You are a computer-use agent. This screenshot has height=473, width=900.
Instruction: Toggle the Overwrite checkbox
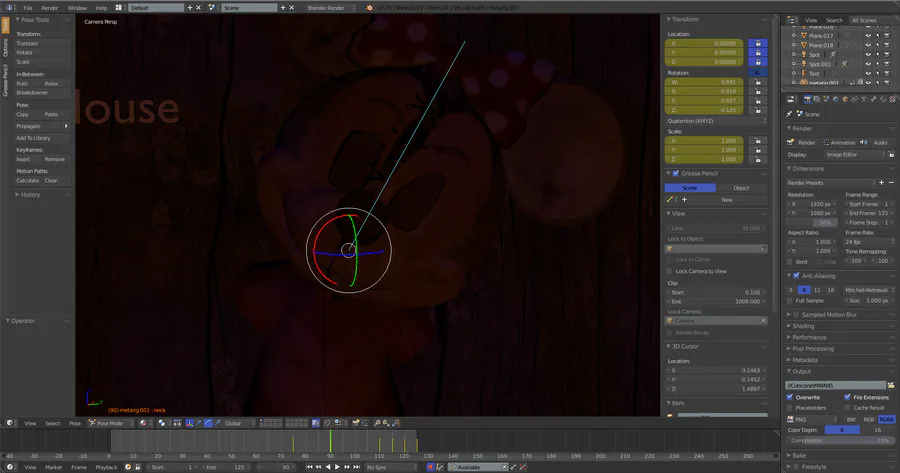(x=790, y=397)
